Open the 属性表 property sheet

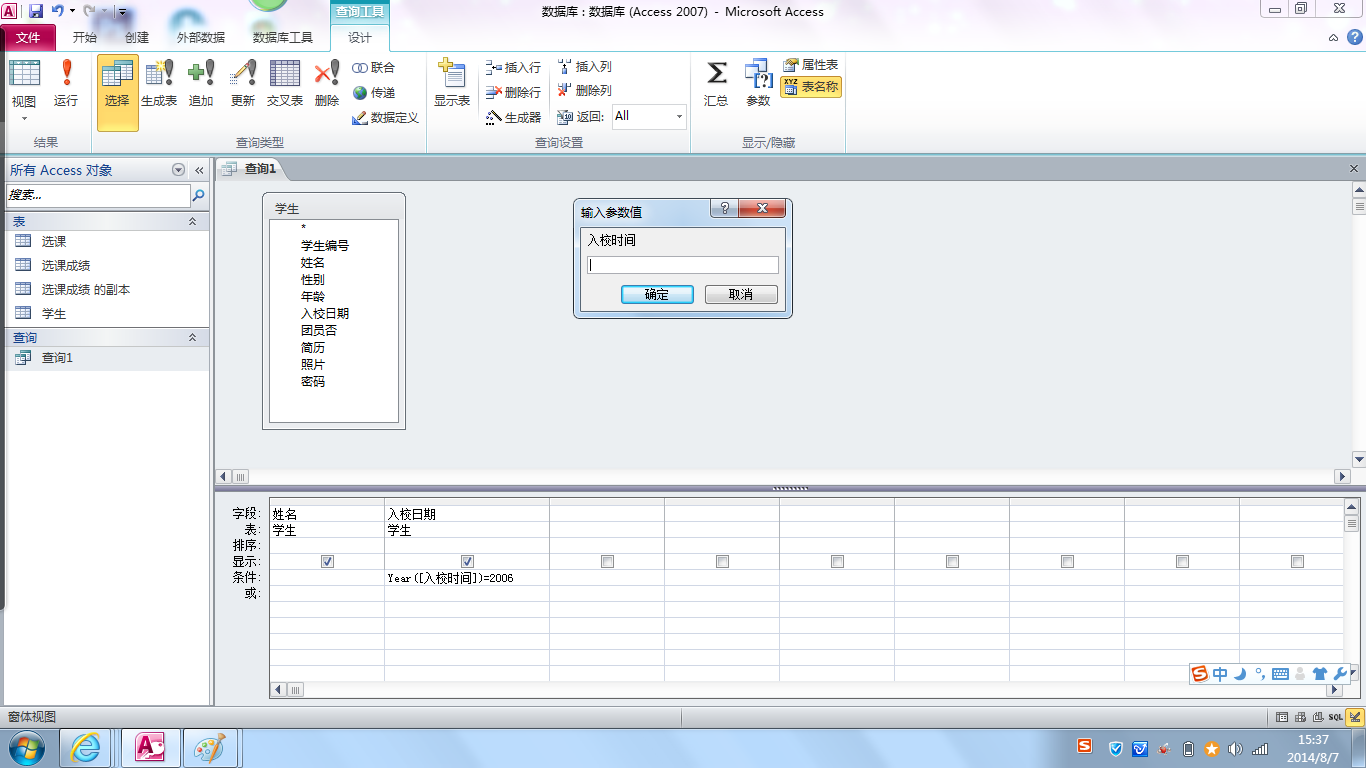coord(811,65)
